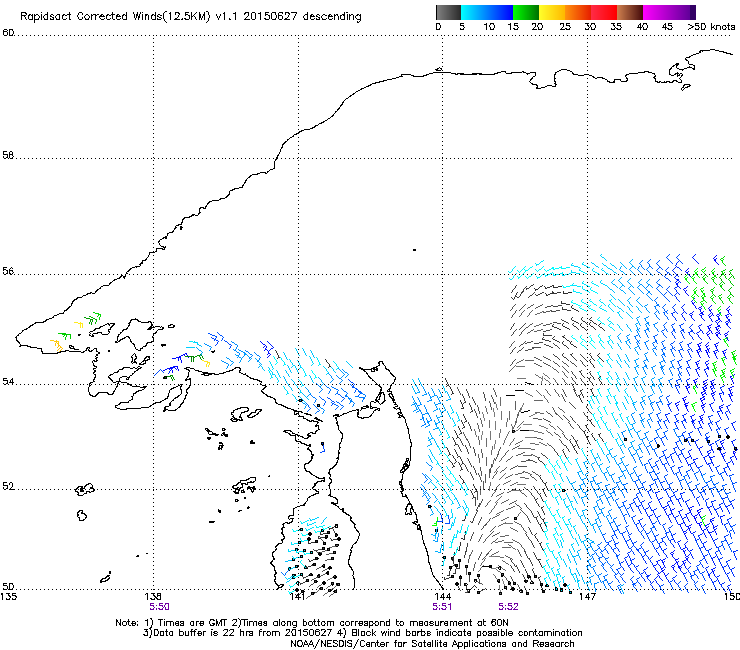Click the 'Times are GMT' note line
Viewport: 740px width, 650px height.
(312, 623)
